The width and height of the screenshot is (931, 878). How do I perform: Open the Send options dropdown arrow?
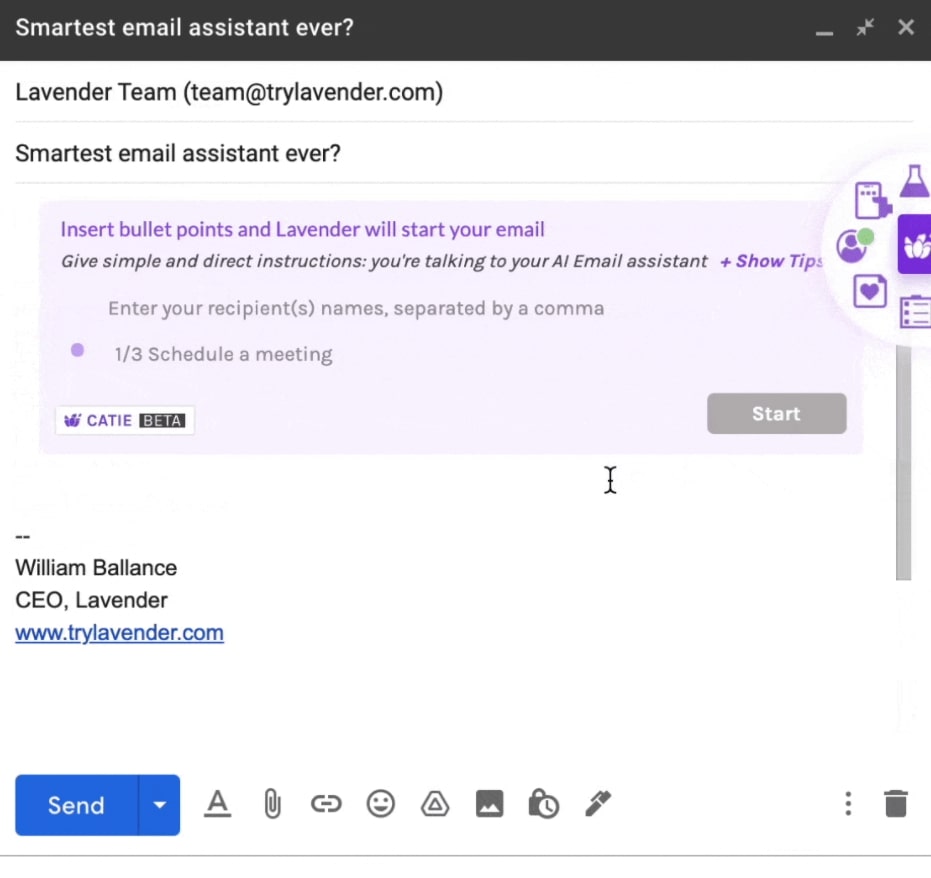click(x=159, y=805)
